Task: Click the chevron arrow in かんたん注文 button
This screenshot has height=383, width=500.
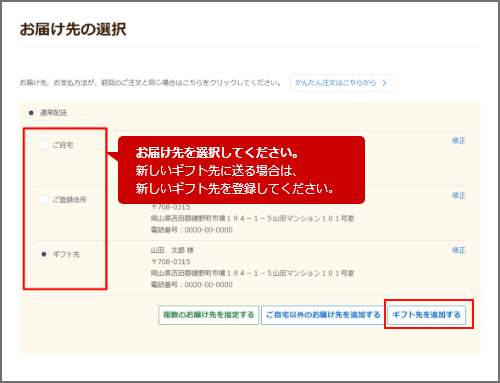Action: [x=384, y=83]
